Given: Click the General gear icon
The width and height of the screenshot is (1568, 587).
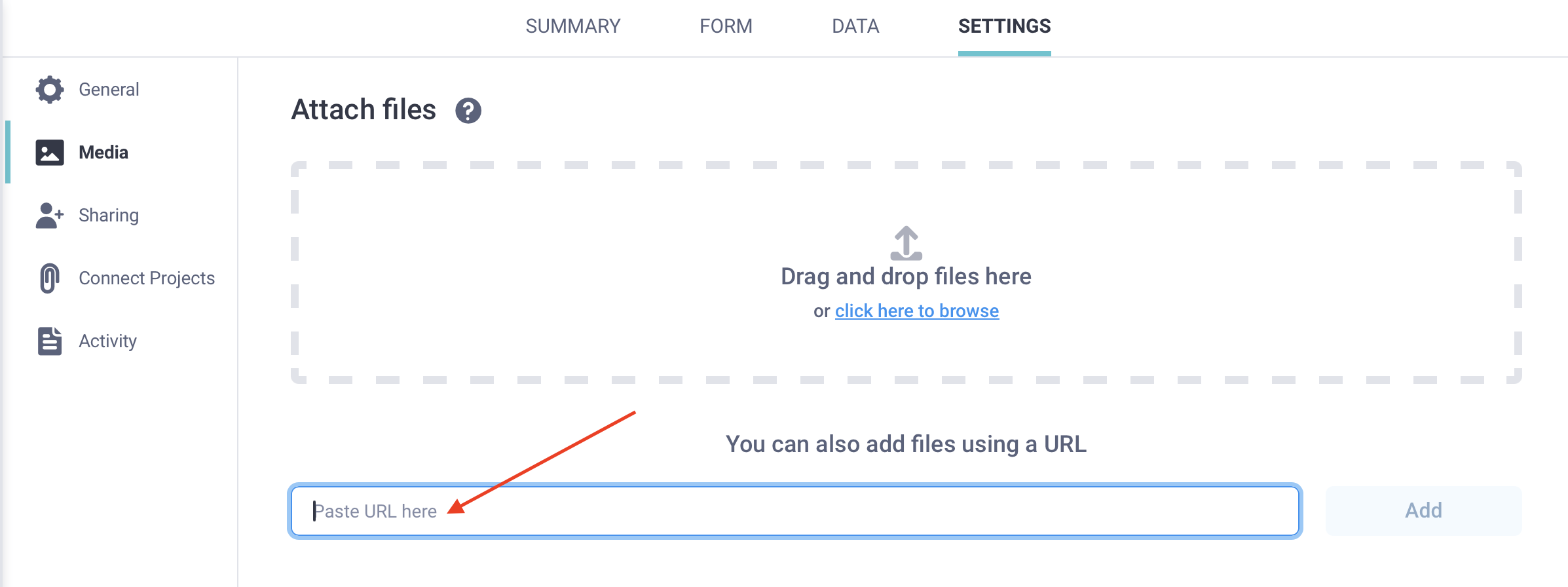Looking at the screenshot, I should (50, 90).
